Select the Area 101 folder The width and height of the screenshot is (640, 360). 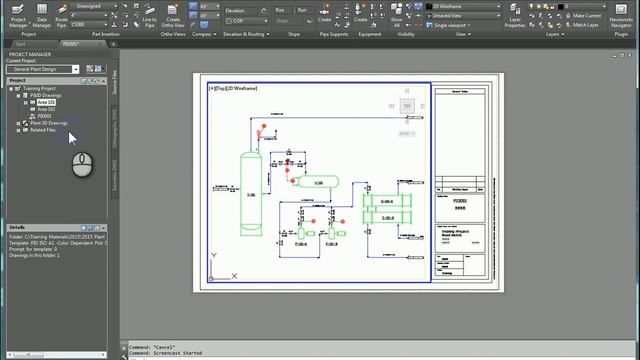[x=46, y=102]
